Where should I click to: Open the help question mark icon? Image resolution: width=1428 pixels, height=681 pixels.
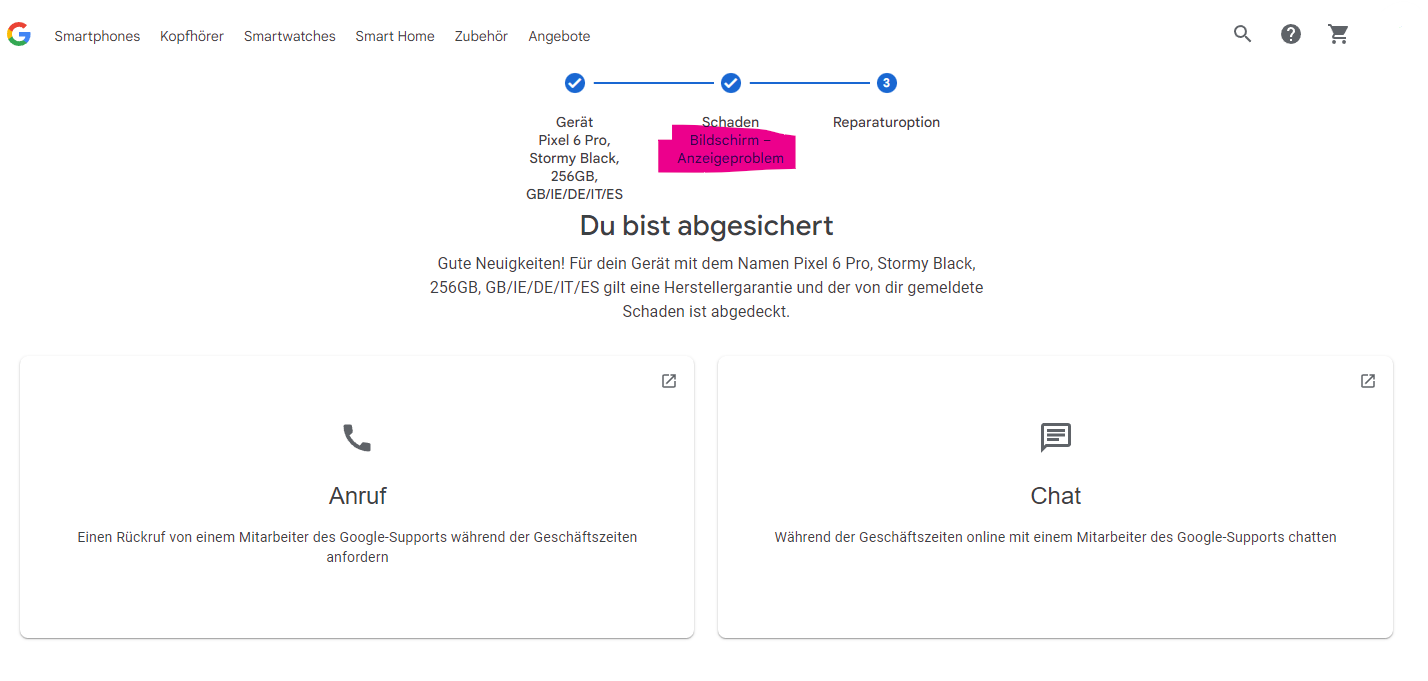1291,34
